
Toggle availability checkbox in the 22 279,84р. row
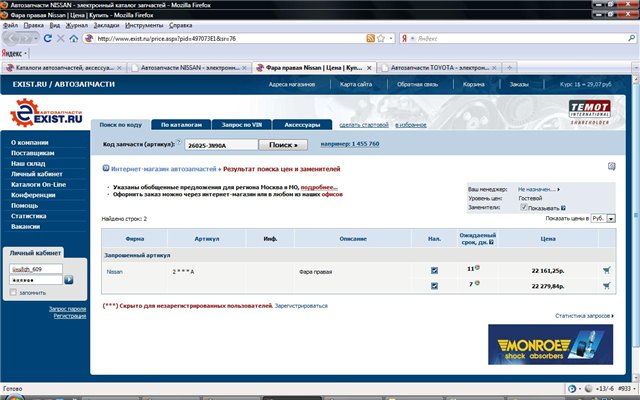(434, 286)
